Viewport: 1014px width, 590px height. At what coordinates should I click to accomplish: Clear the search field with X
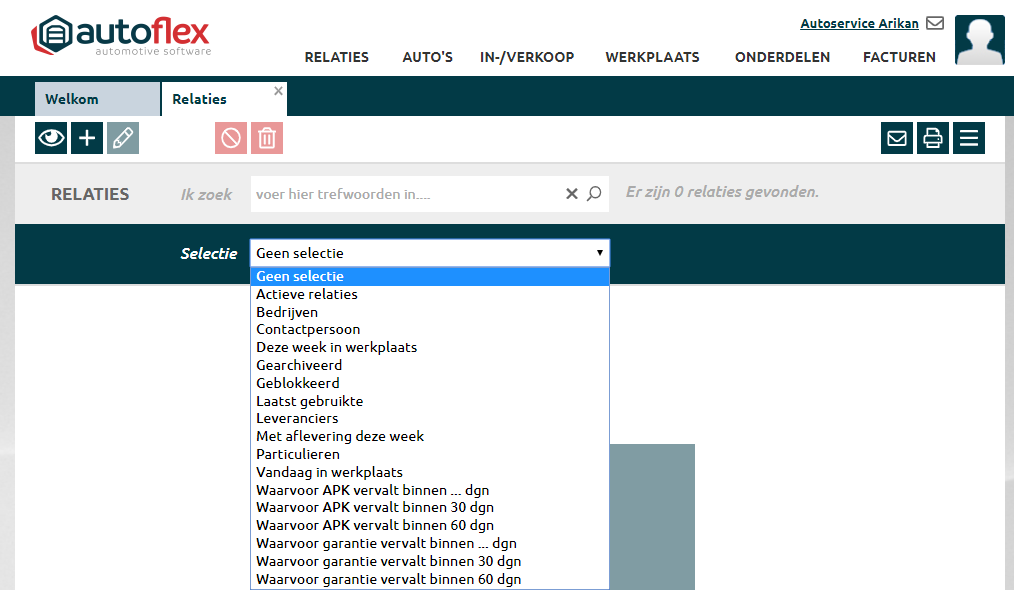[572, 194]
